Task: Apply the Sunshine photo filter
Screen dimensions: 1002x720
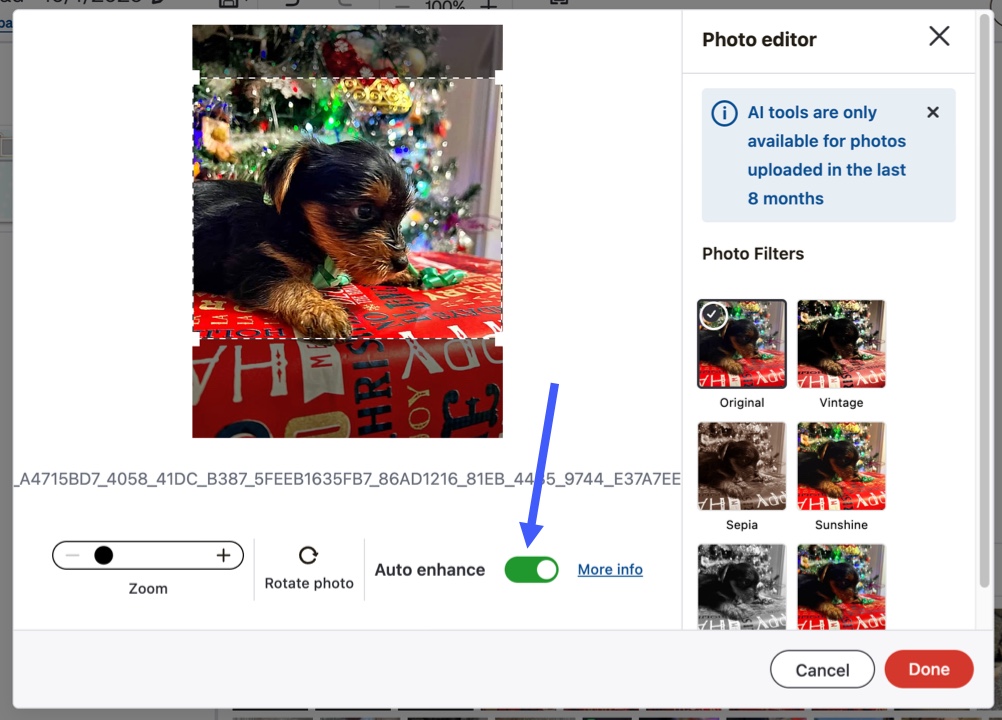Action: (841, 466)
